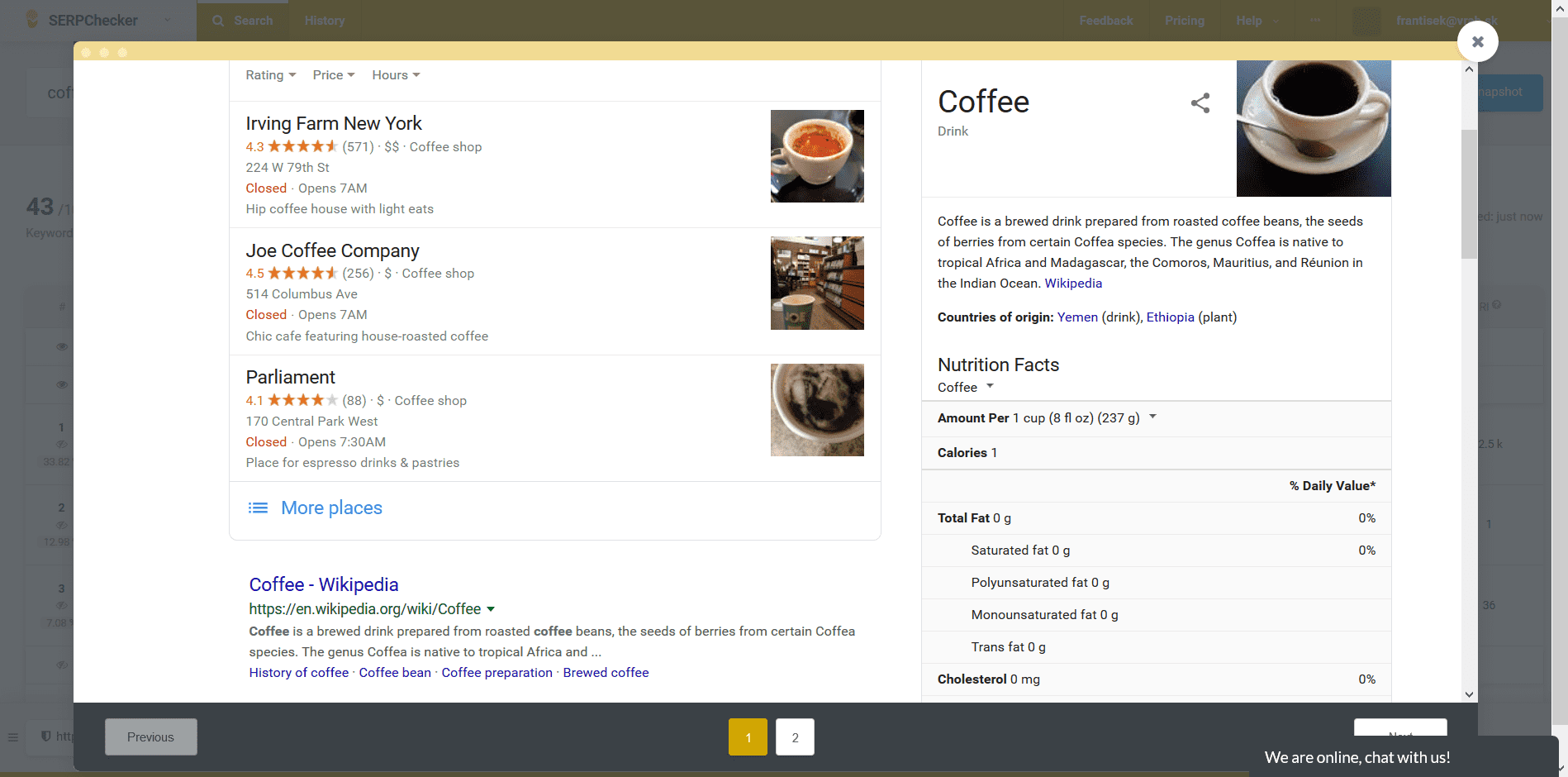The width and height of the screenshot is (1568, 777).
Task: Click the more options ellipsis in header
Action: point(1315,21)
